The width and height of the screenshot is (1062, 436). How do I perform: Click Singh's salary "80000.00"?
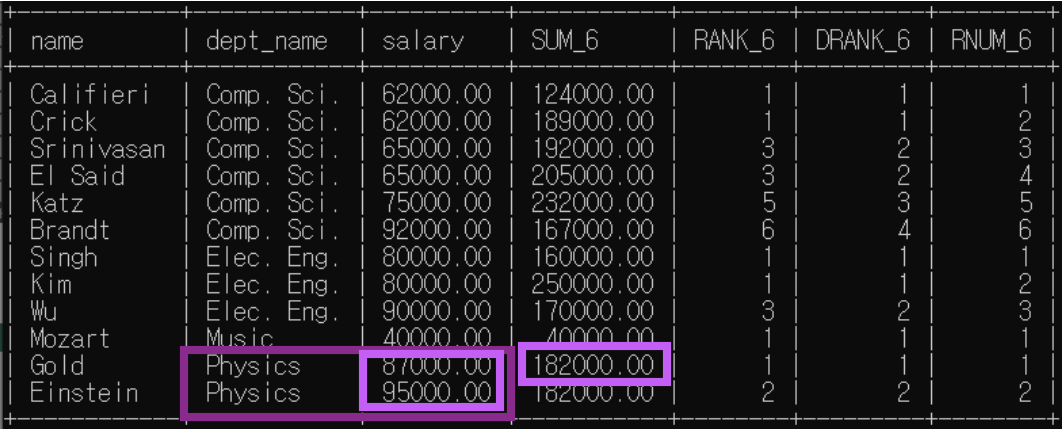[436, 257]
